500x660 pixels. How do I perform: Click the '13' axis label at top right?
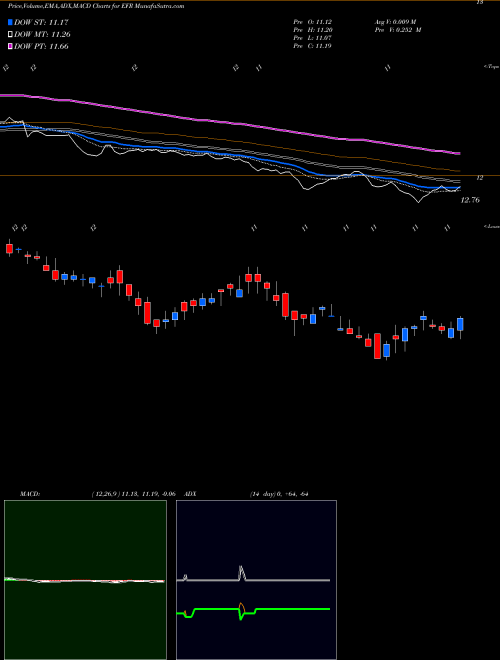coord(479,3)
